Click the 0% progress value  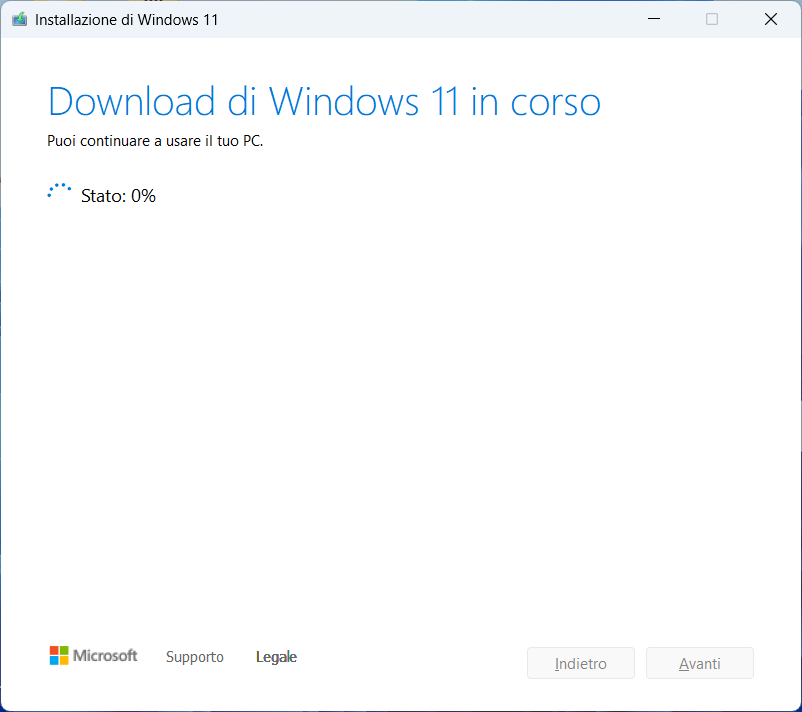tap(143, 196)
